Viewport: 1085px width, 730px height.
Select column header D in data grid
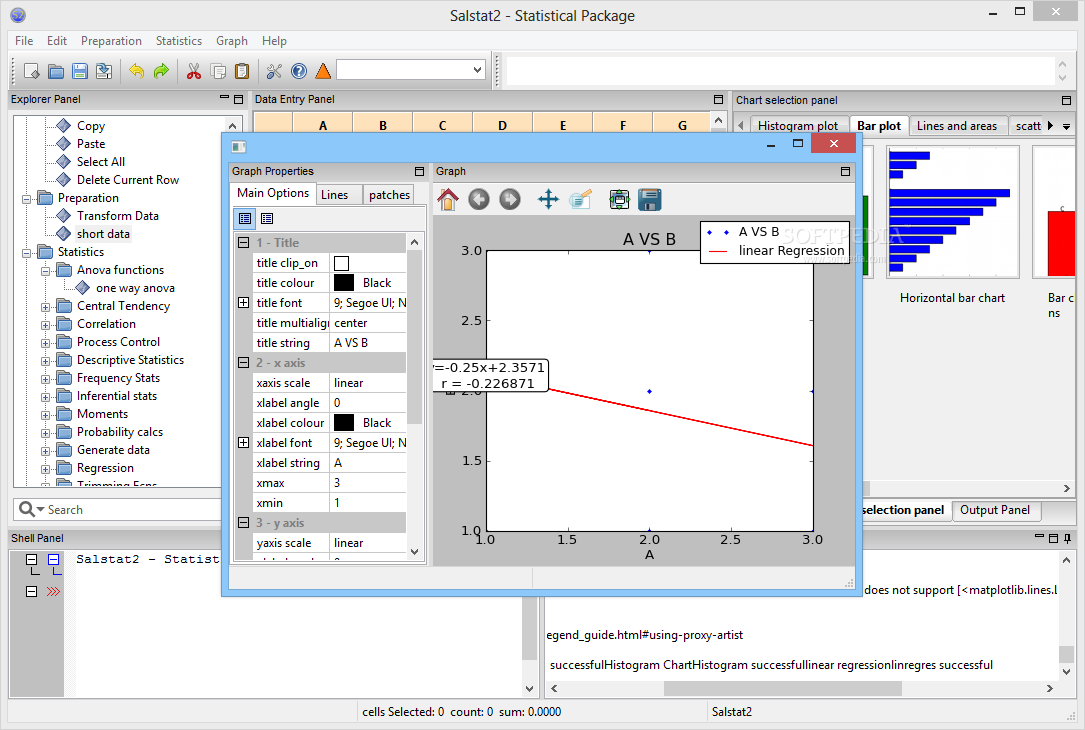[x=502, y=125]
